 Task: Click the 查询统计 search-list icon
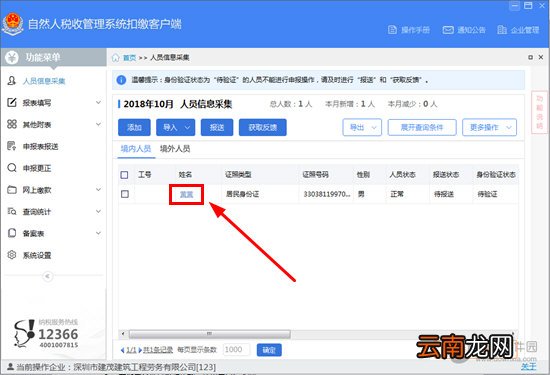coord(12,212)
